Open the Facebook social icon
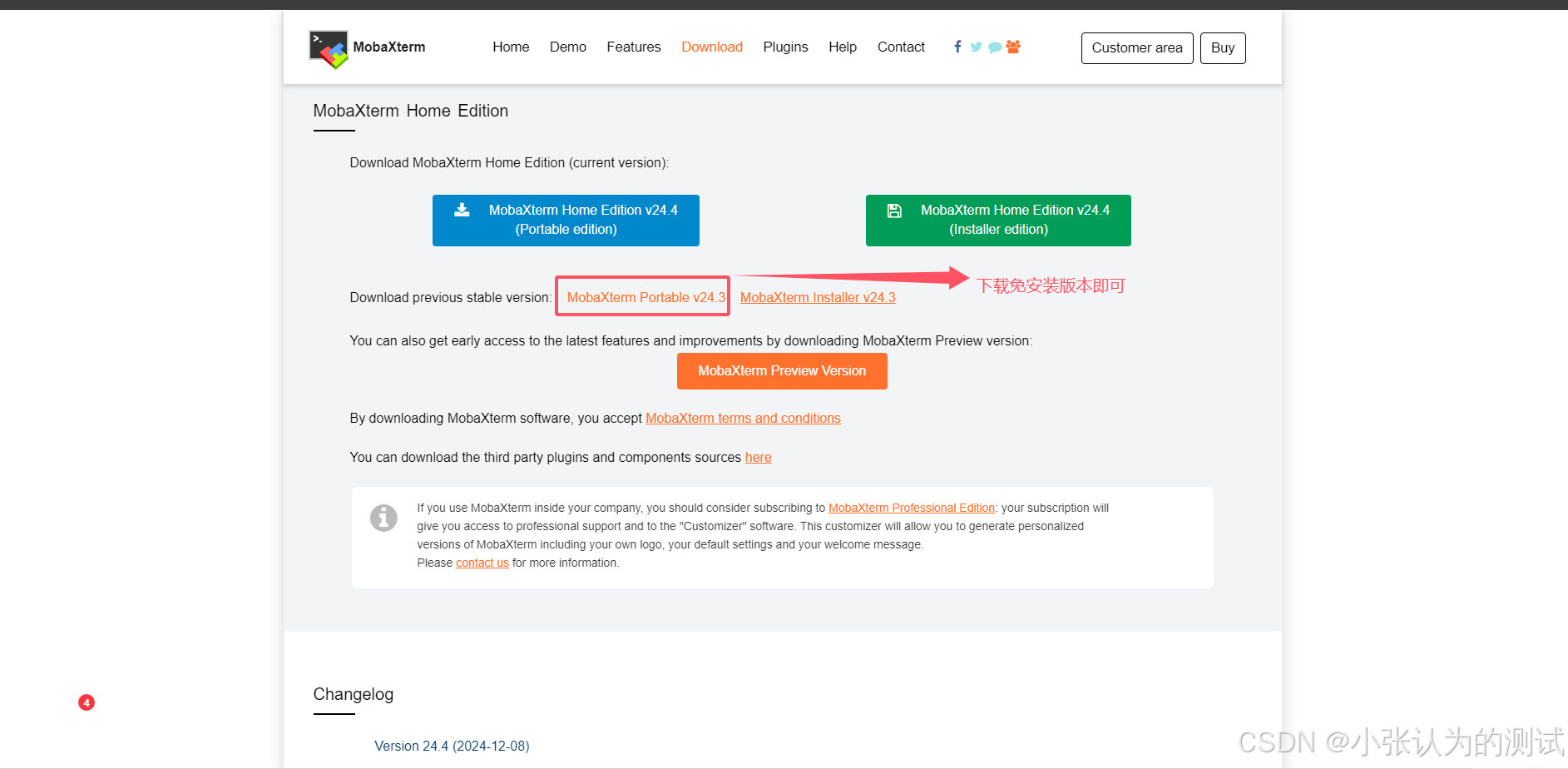1568x769 pixels. tap(957, 47)
